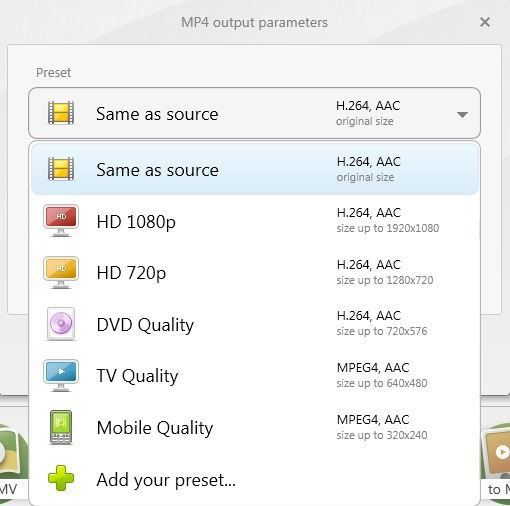Open Add your preset option
510x506 pixels.
(255, 479)
